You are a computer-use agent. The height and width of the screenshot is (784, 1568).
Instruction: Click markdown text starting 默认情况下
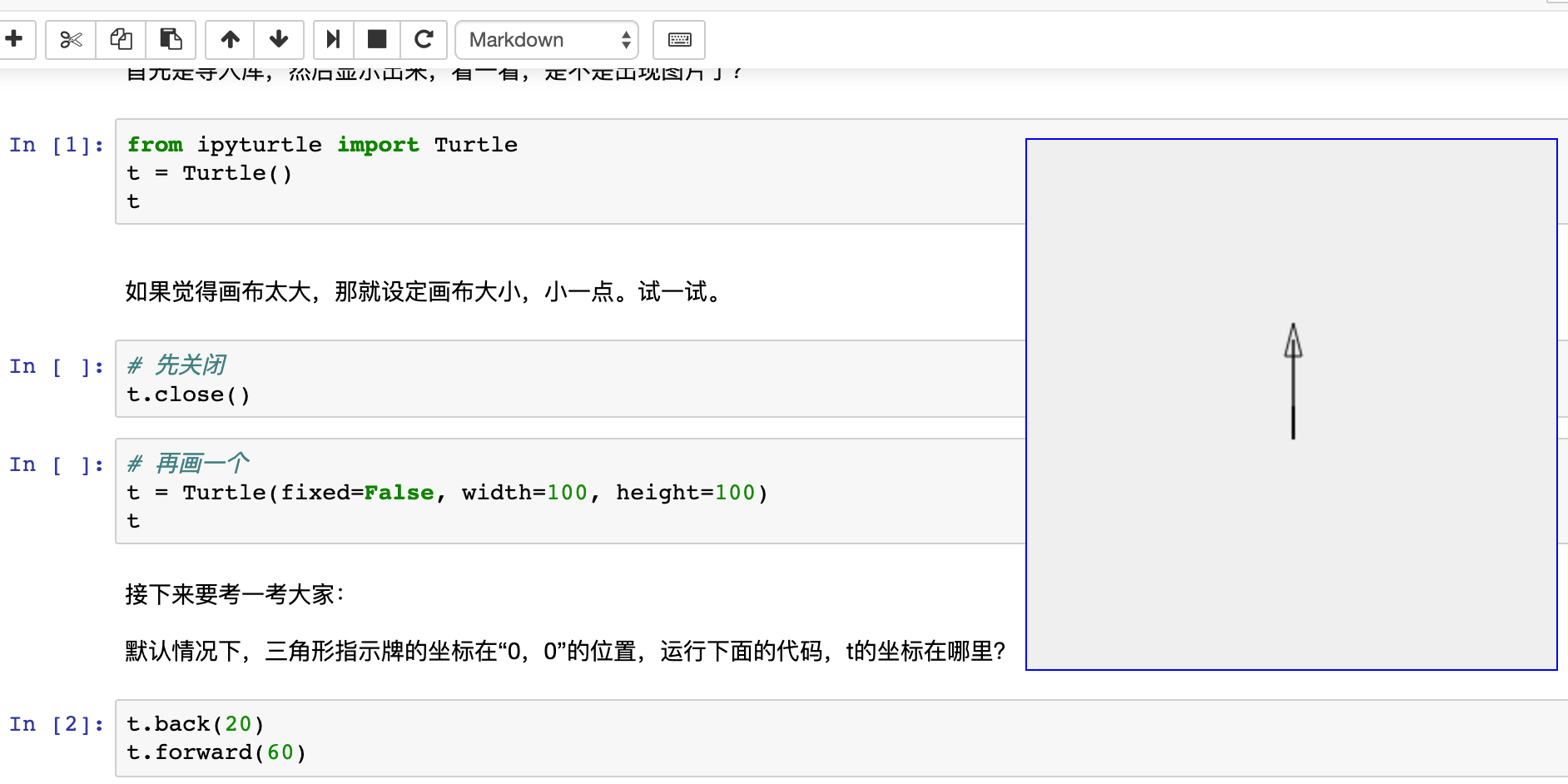[565, 651]
